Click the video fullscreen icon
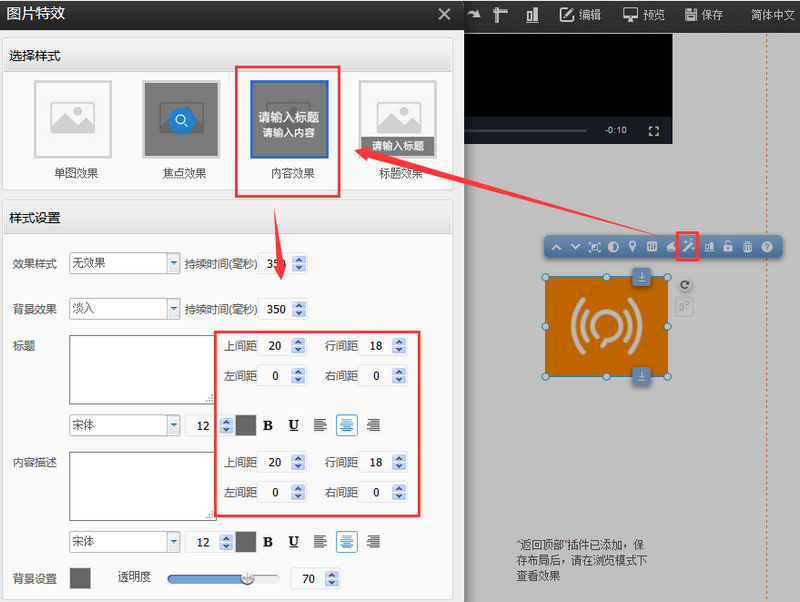Image resolution: width=800 pixels, height=602 pixels. tap(654, 131)
